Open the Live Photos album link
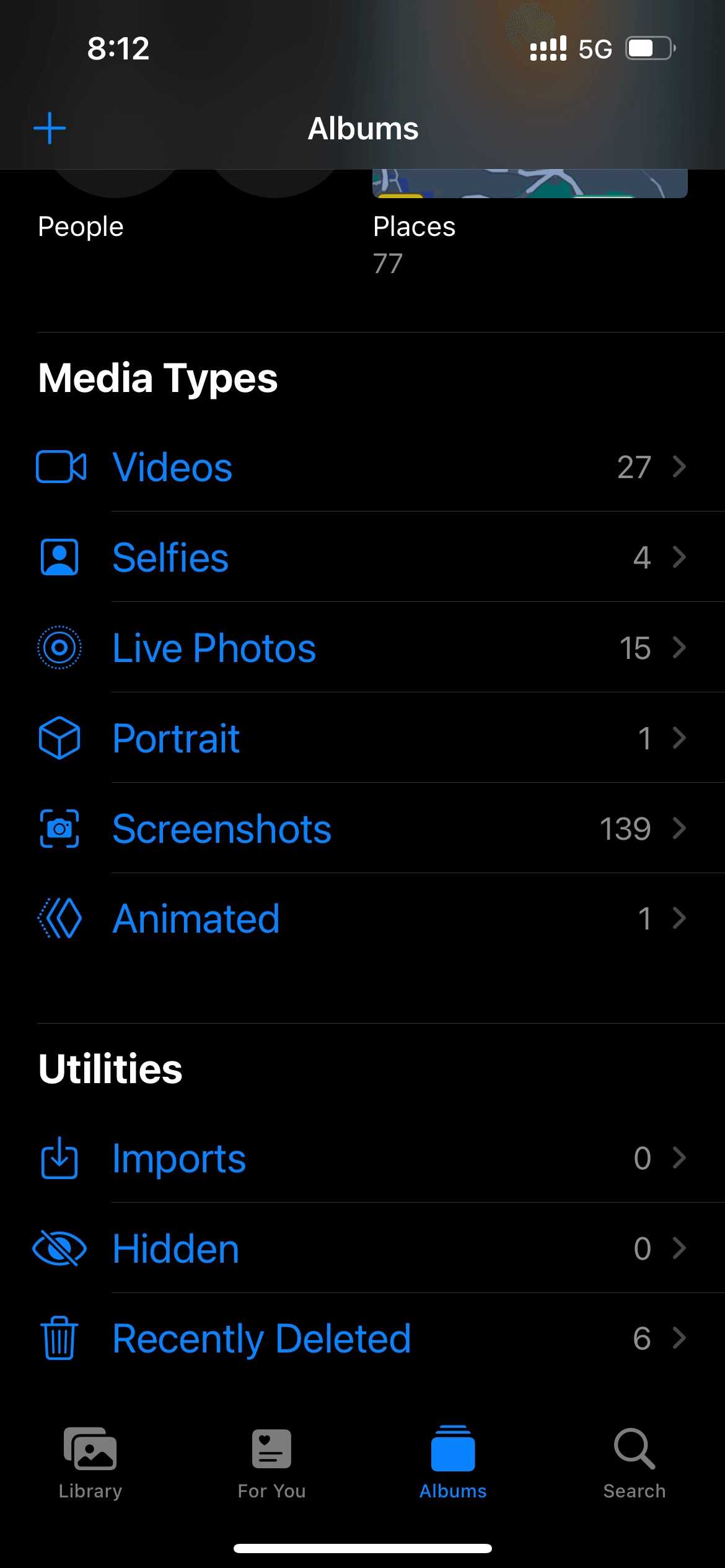This screenshot has height=1568, width=725. (214, 648)
